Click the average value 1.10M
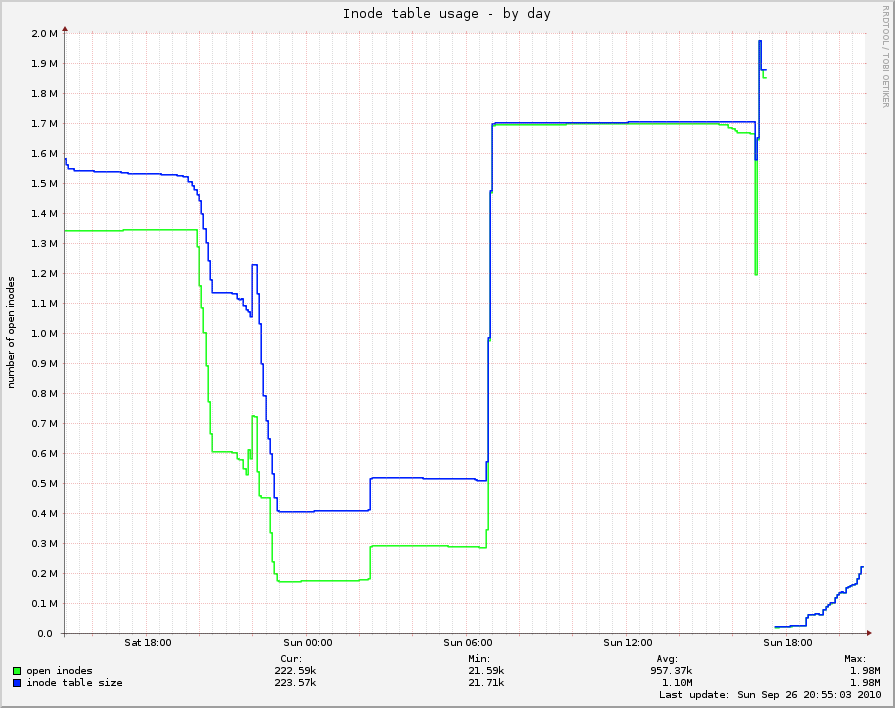 pos(678,683)
